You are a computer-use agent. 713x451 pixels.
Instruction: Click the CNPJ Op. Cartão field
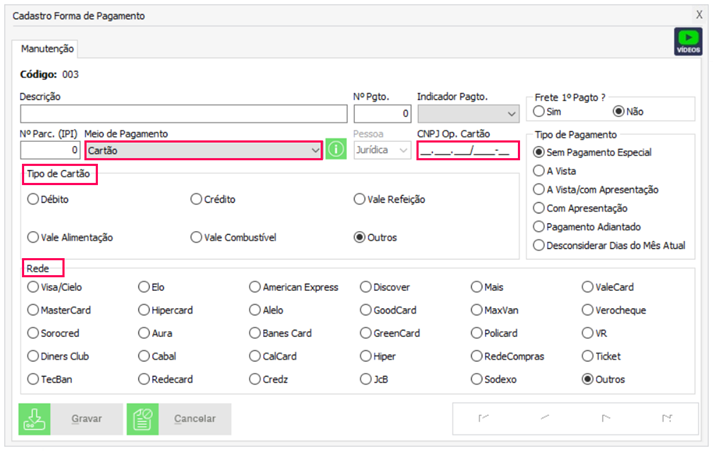click(468, 150)
